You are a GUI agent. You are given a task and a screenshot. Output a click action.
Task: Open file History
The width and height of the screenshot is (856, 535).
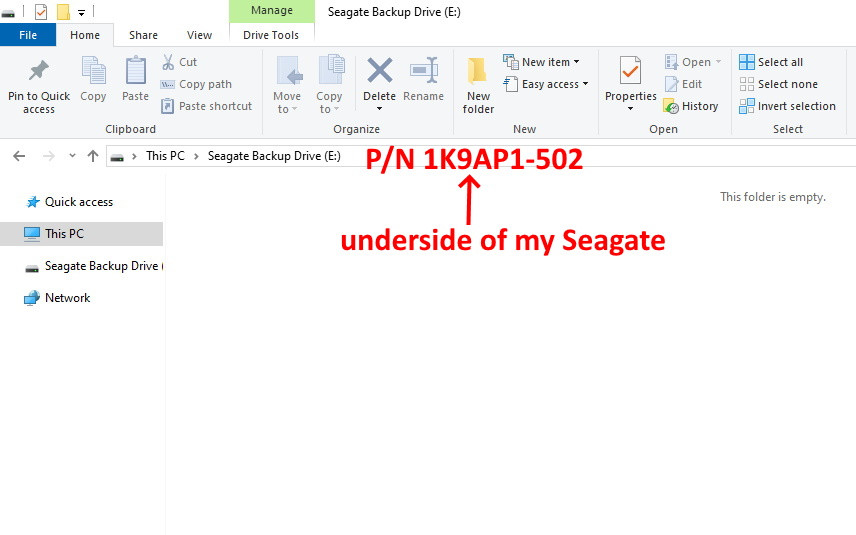[x=691, y=106]
